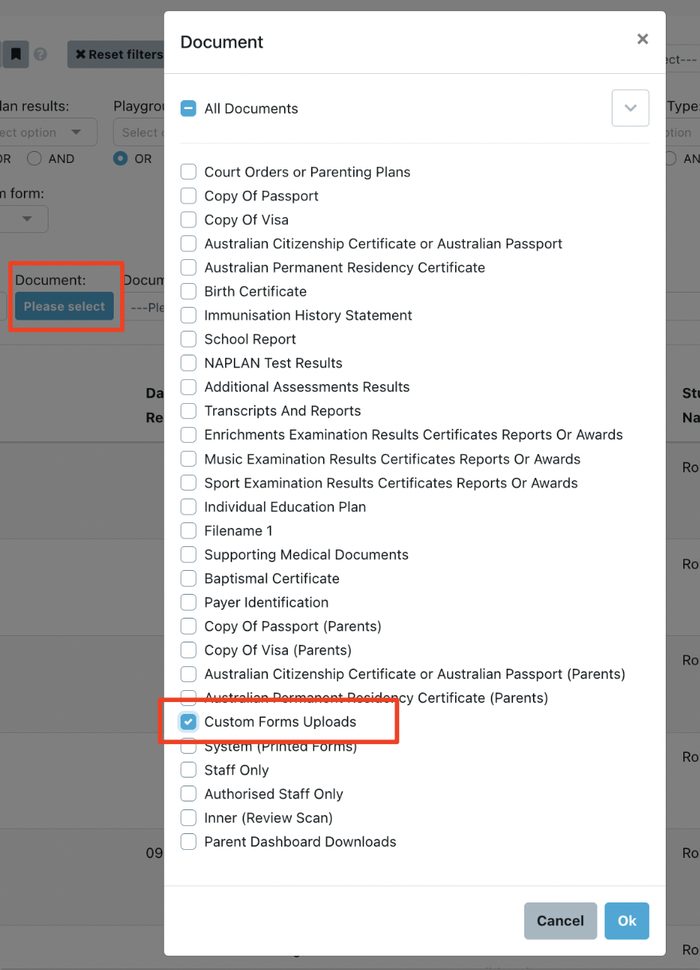Tick the Baptismal Certificate checkbox
This screenshot has height=970, width=700.
coord(188,578)
